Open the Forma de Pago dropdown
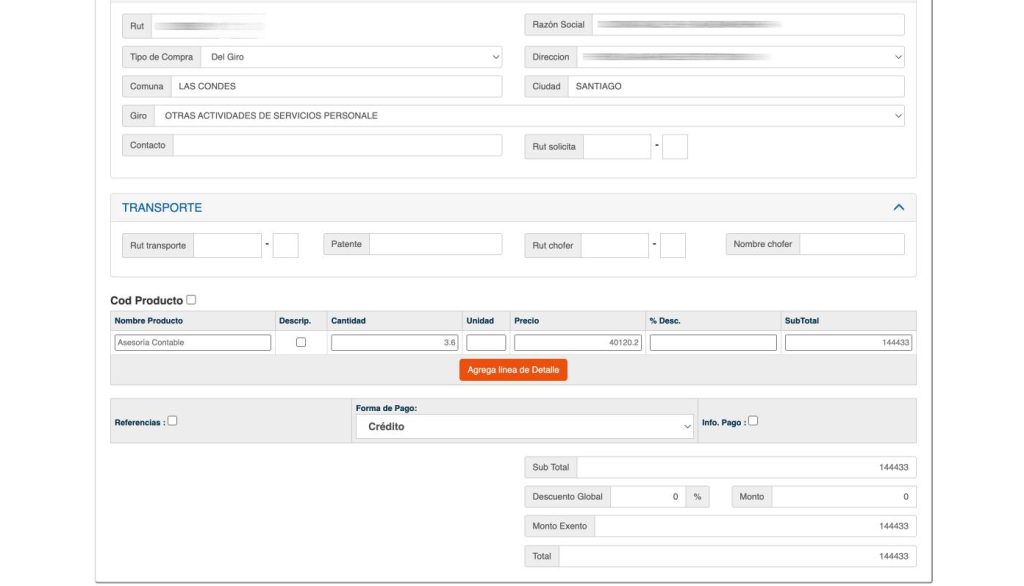This screenshot has width=1024, height=586. coord(524,427)
